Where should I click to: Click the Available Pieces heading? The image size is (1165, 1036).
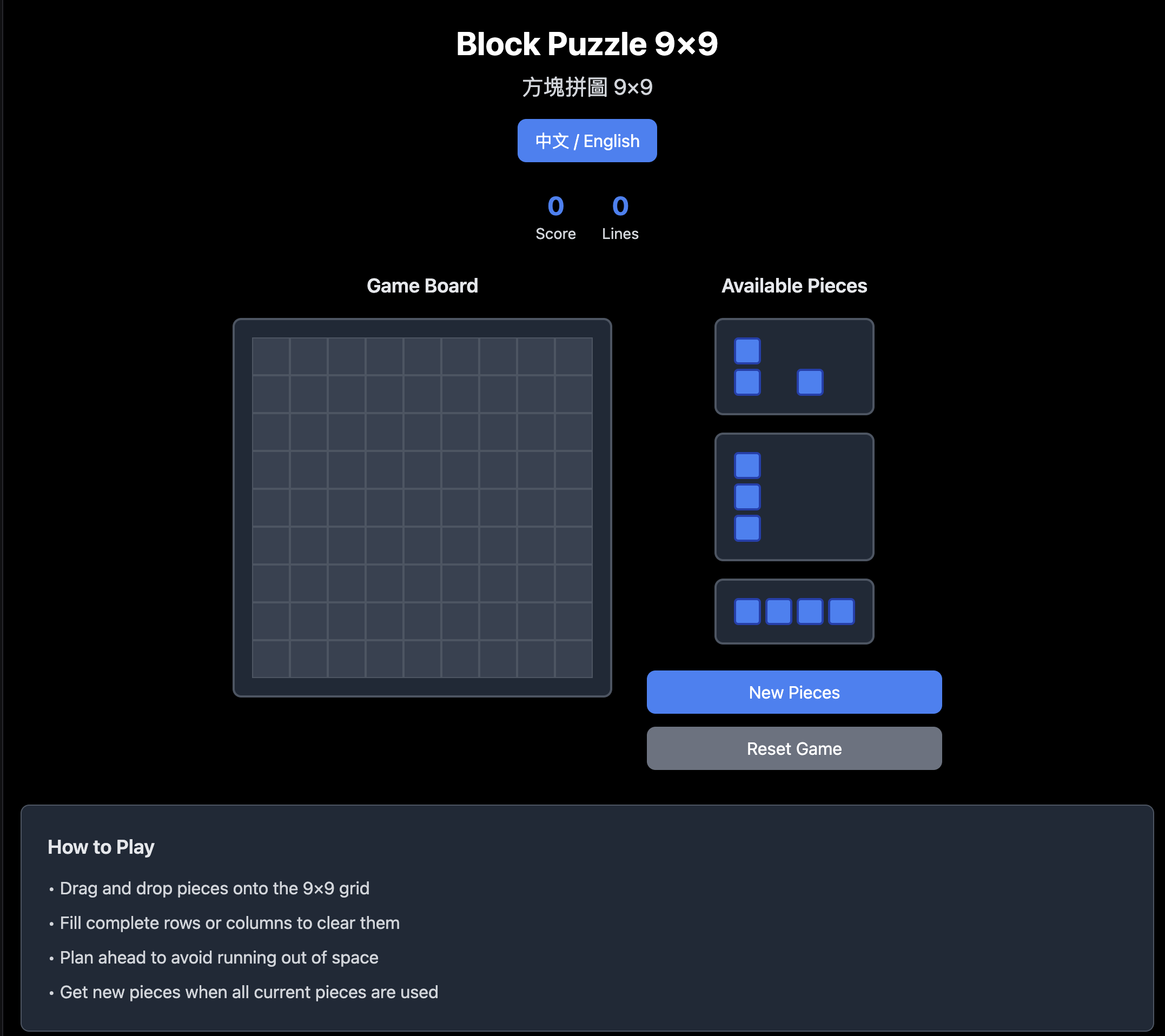coord(794,285)
